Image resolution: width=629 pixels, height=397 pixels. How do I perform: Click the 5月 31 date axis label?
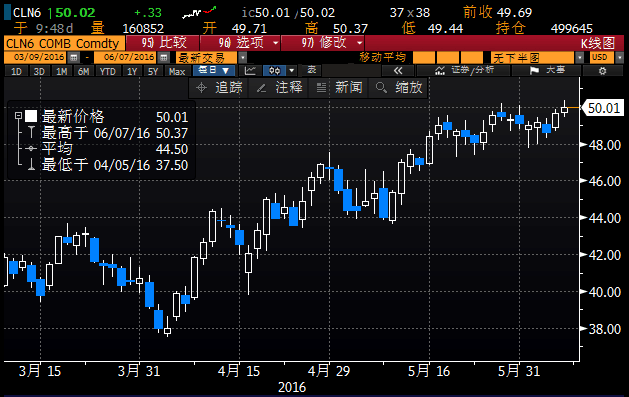click(x=519, y=371)
